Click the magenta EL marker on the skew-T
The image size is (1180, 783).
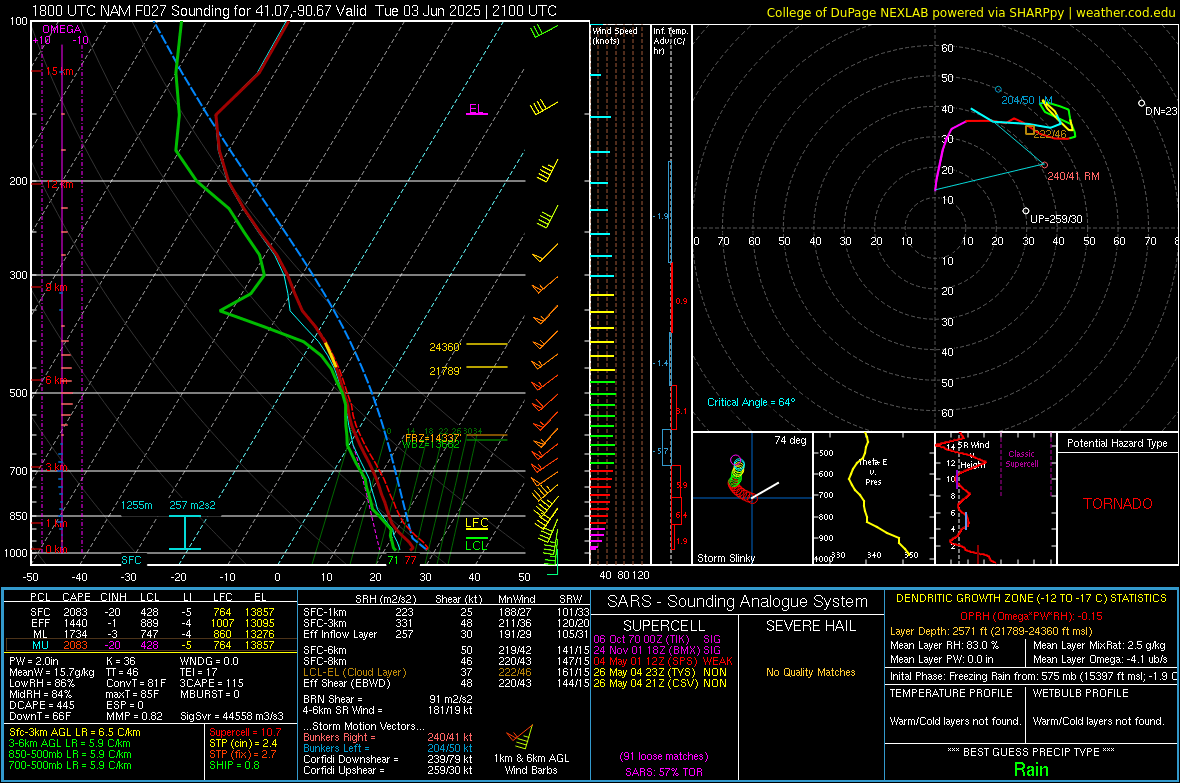[x=476, y=109]
